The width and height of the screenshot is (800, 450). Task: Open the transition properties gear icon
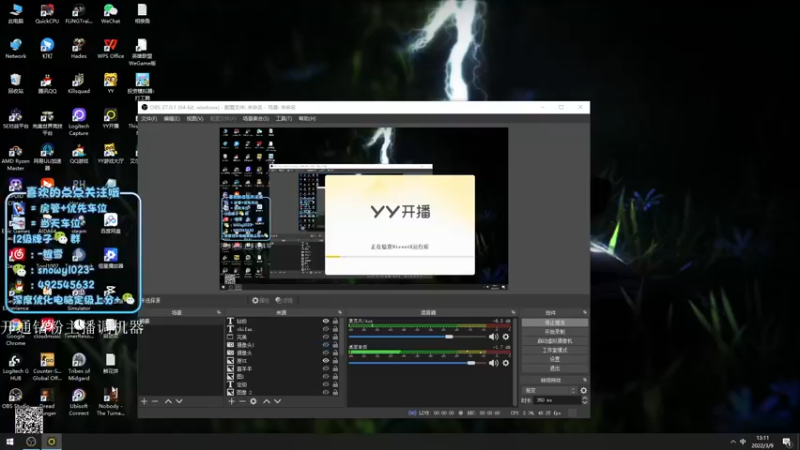point(584,390)
